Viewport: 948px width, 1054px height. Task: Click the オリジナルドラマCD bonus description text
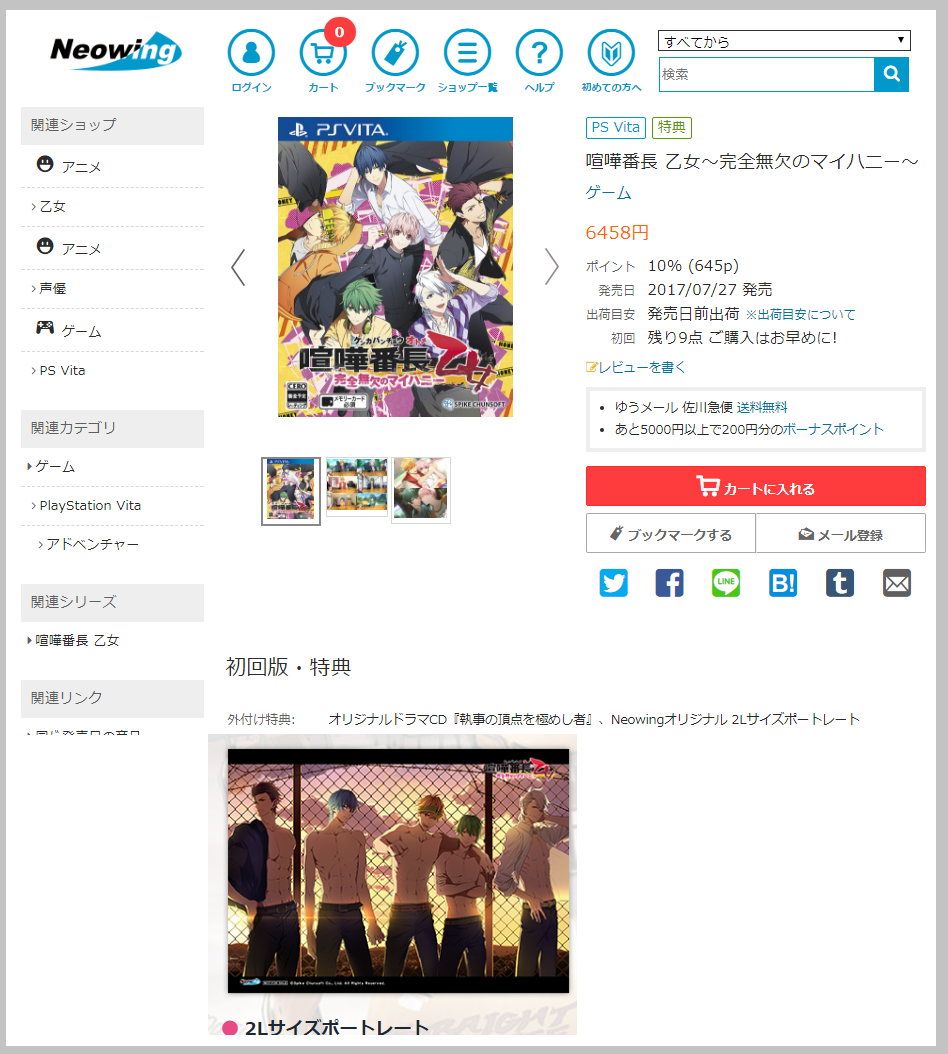point(594,719)
